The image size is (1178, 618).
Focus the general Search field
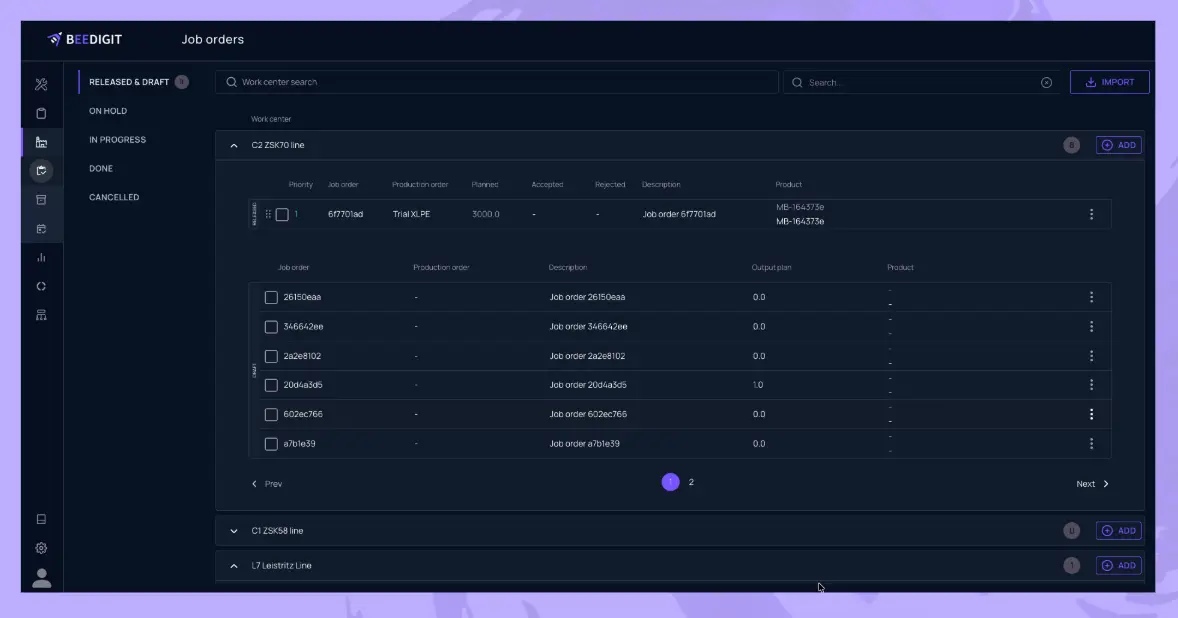click(923, 83)
